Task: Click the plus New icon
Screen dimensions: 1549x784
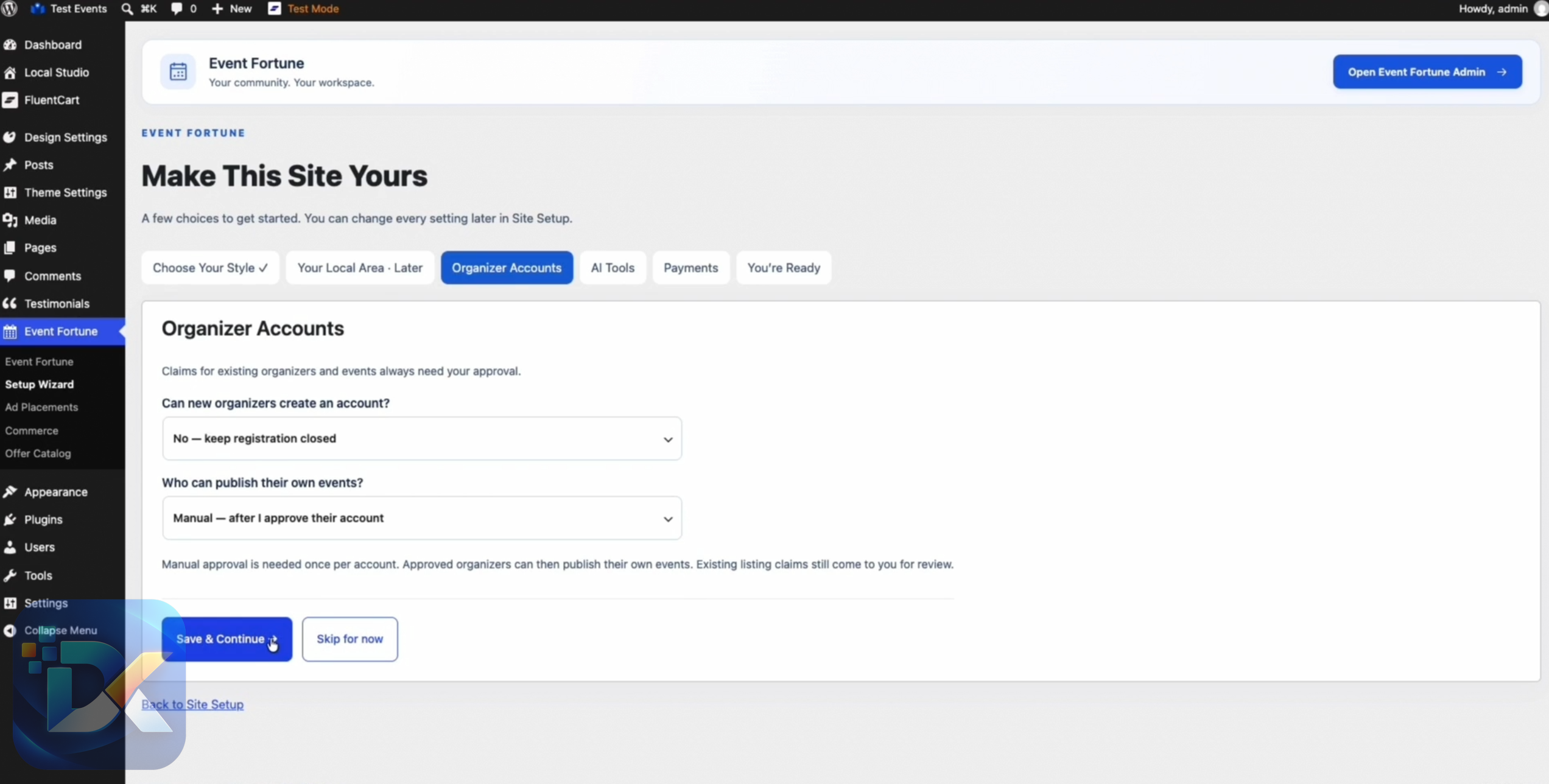Action: [217, 9]
